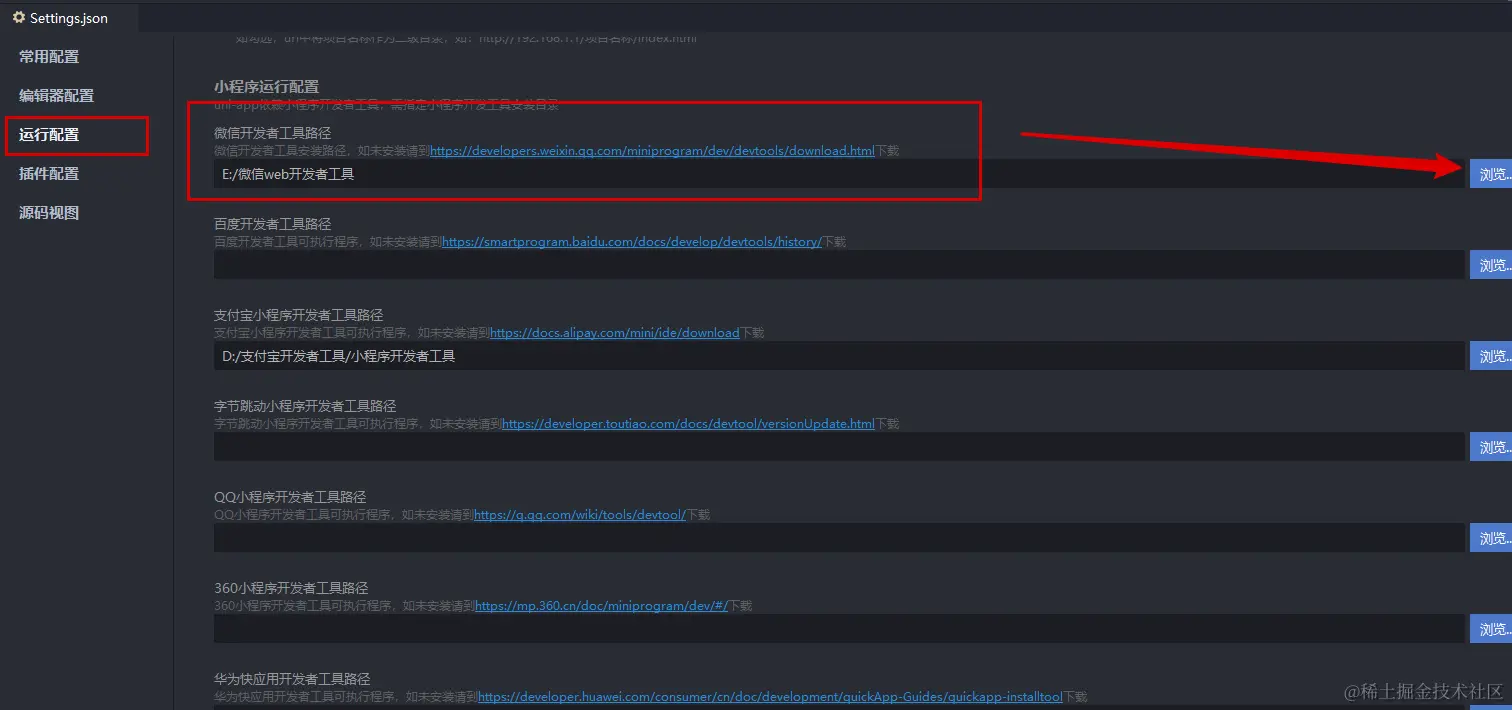
Task: Browse for the Alipay developer tool path
Action: (1491, 356)
